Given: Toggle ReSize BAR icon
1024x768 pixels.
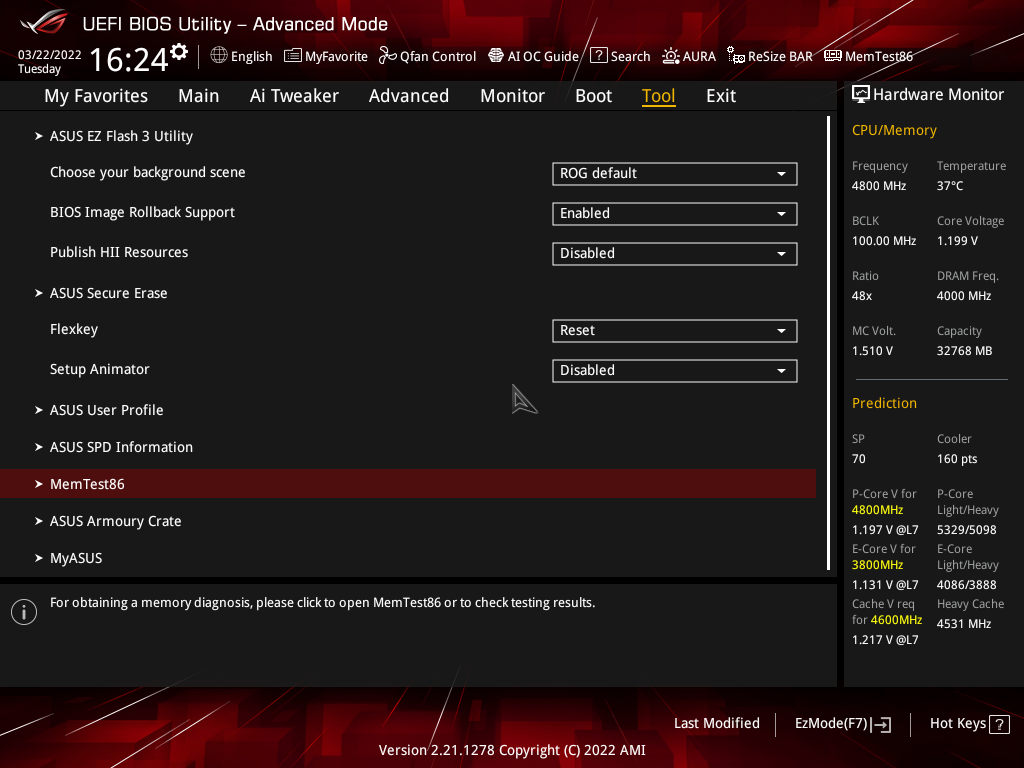Looking at the screenshot, I should coord(736,56).
